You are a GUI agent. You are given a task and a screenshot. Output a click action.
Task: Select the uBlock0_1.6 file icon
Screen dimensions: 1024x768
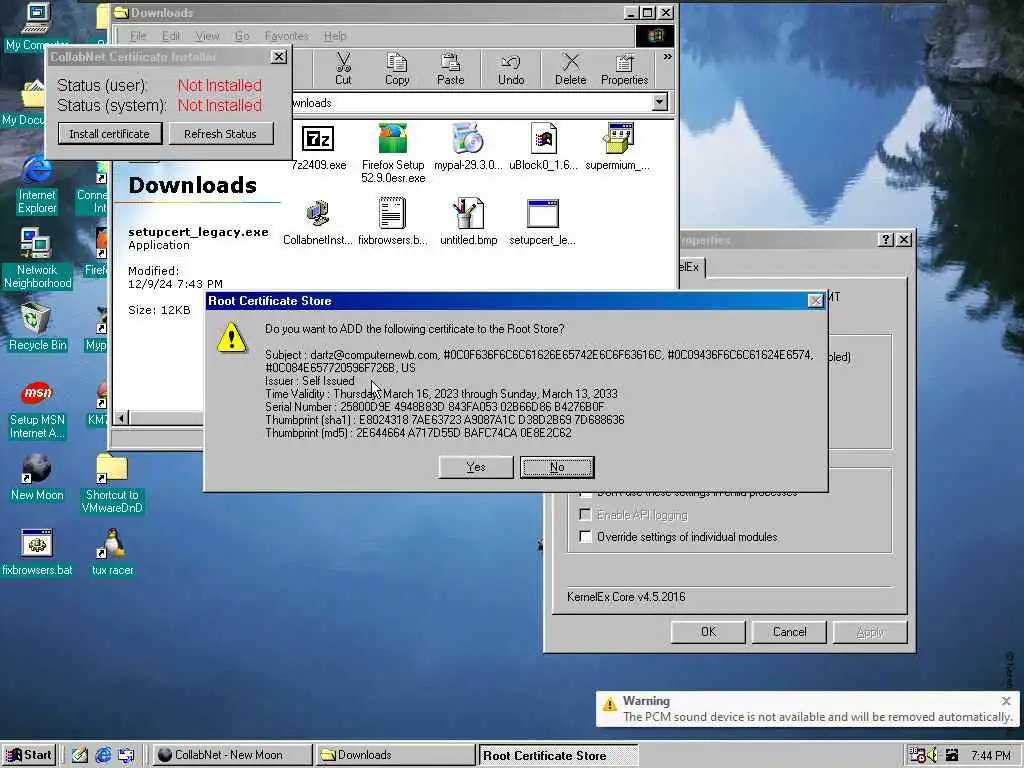click(543, 147)
